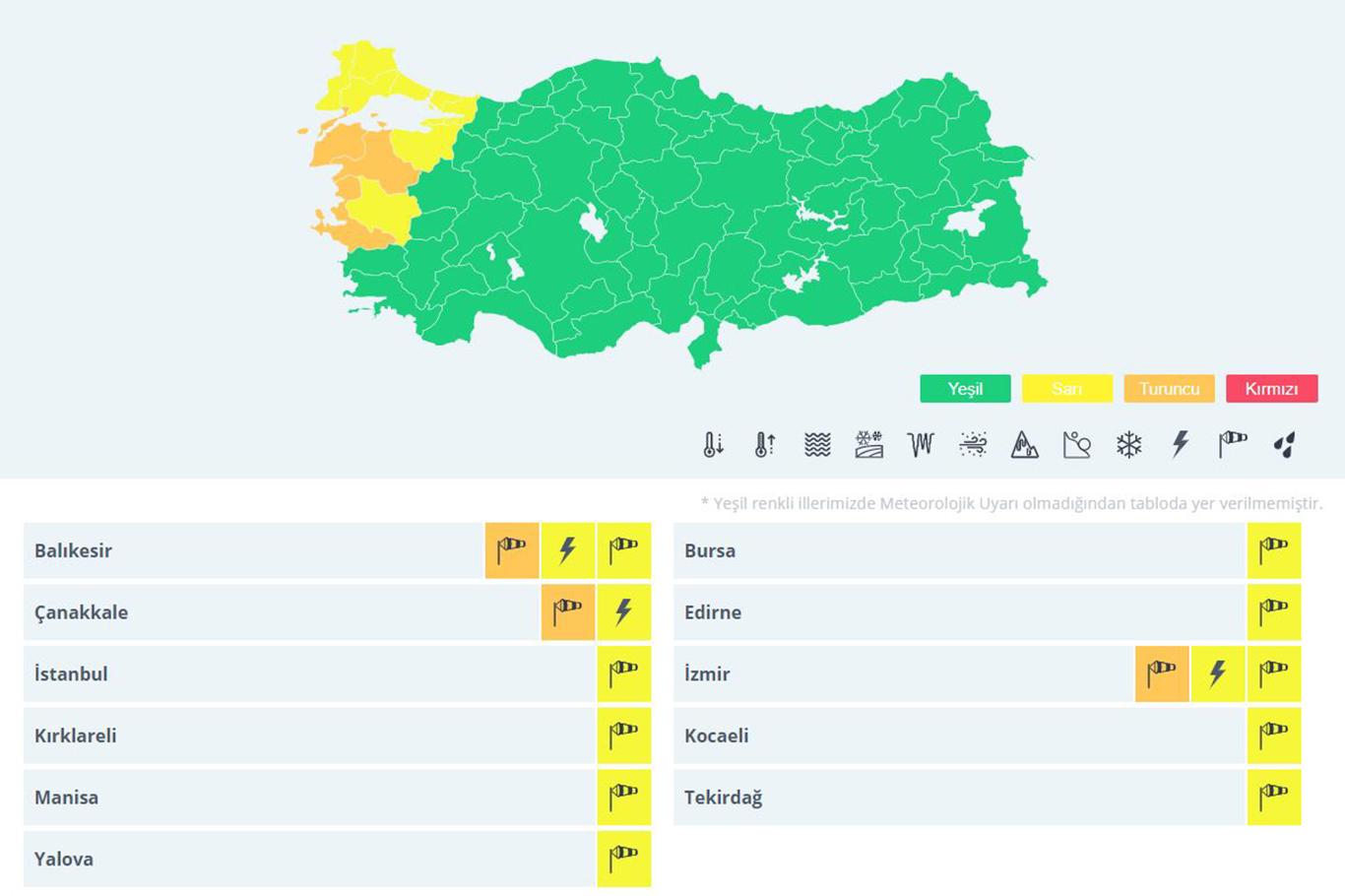Screen dimensions: 1345x896
Task: Choose the raindrops rain warning icon
Action: point(1284,445)
